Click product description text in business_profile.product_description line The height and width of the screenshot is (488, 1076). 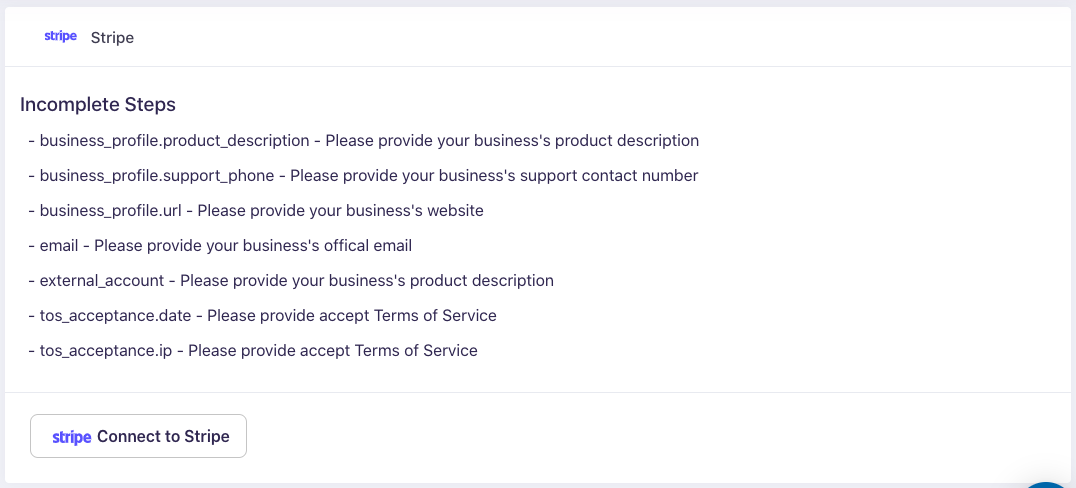click(x=627, y=141)
